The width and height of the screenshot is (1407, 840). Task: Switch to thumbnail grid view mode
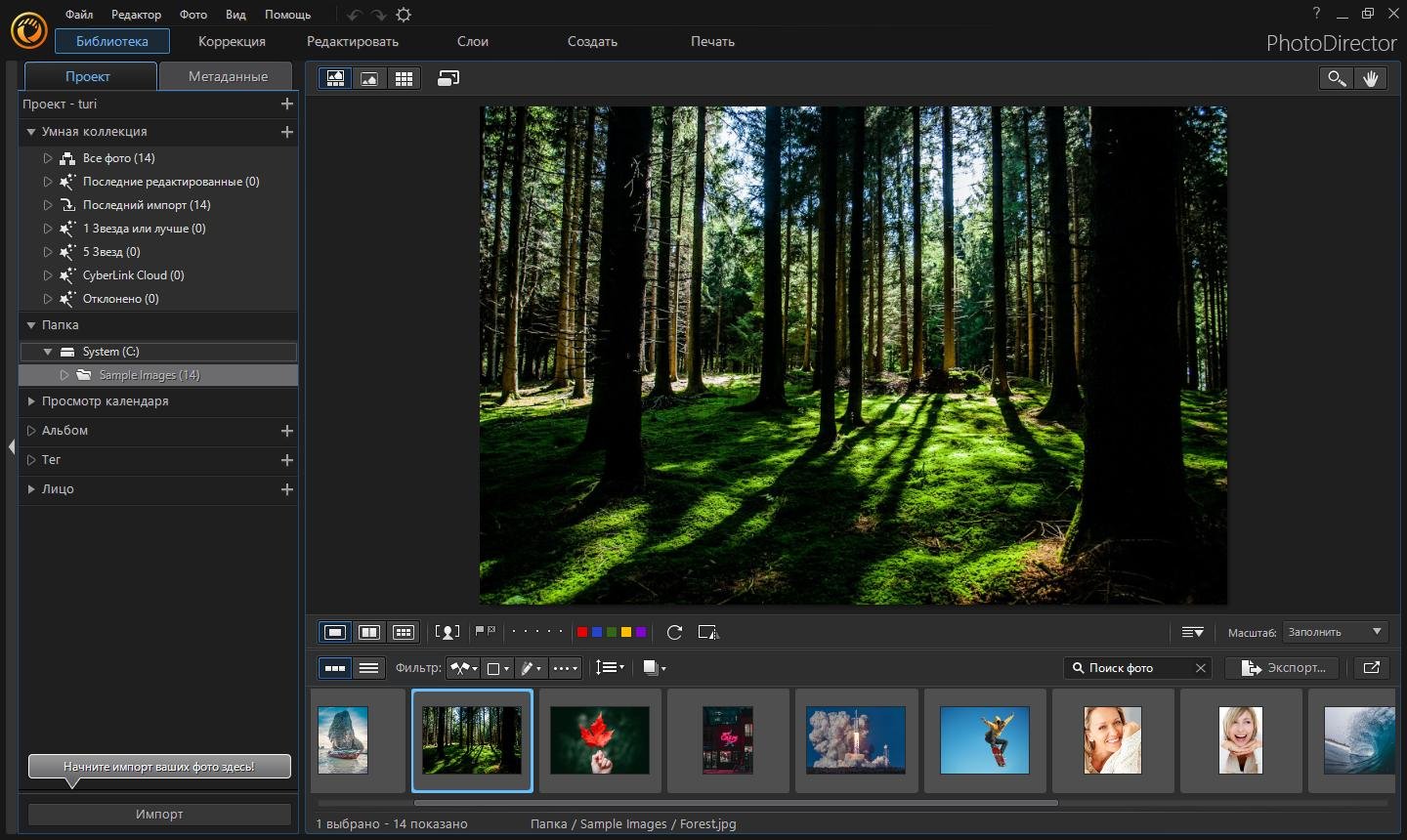pyautogui.click(x=404, y=79)
